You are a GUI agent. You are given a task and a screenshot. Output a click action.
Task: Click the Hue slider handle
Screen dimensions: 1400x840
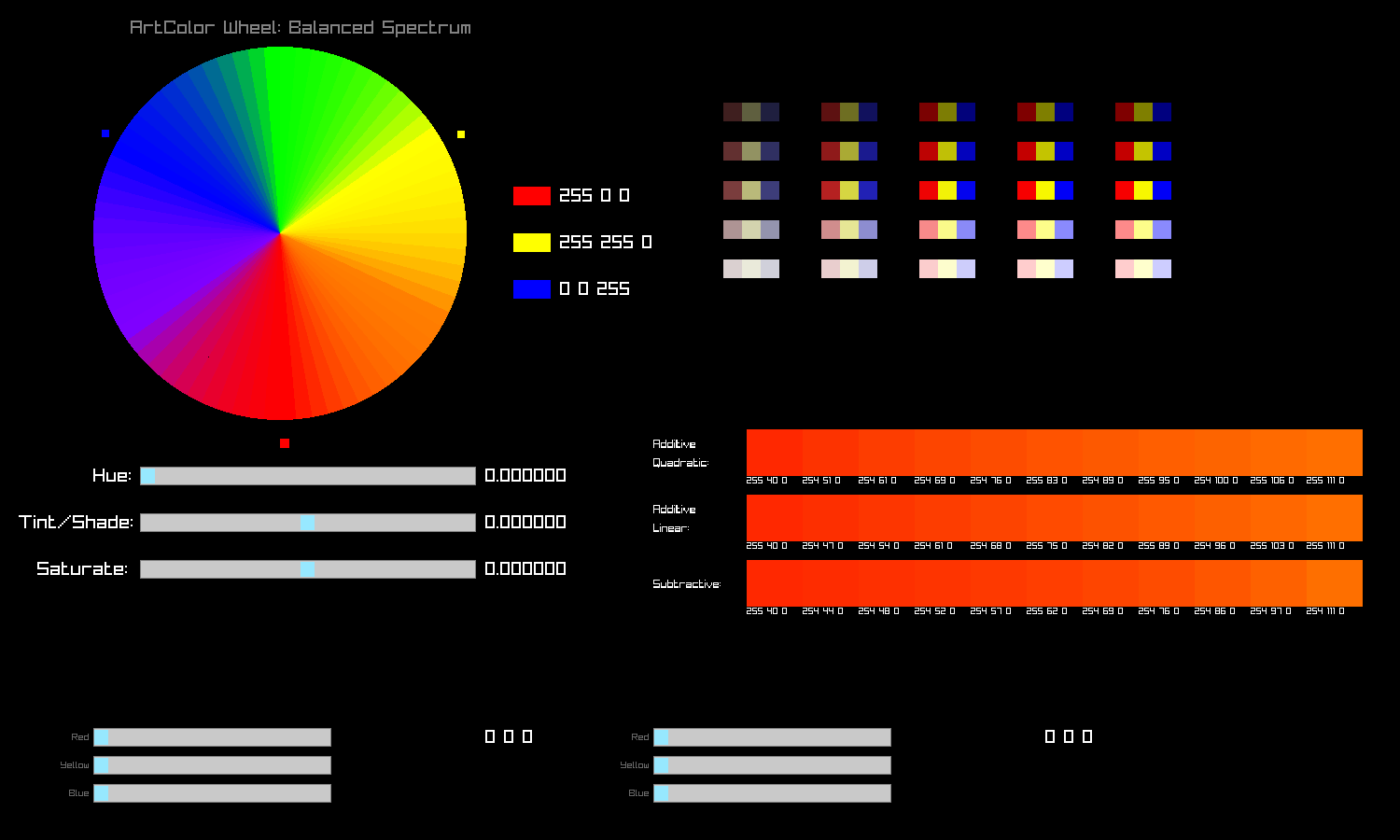147,476
